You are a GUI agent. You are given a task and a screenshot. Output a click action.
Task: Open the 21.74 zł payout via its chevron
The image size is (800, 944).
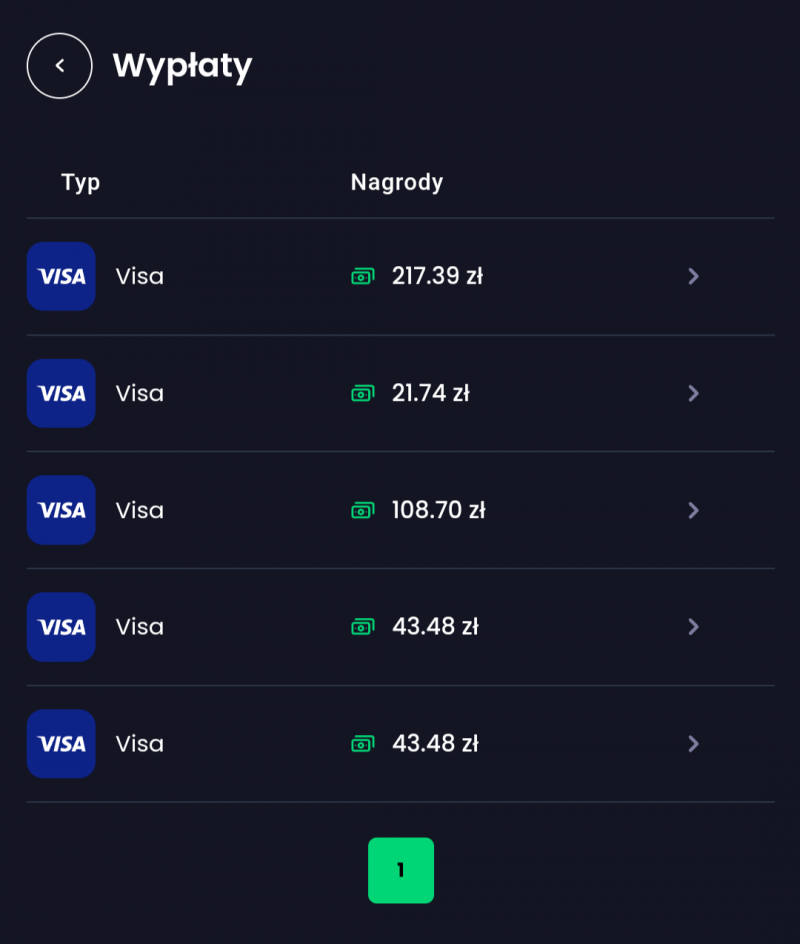(693, 393)
